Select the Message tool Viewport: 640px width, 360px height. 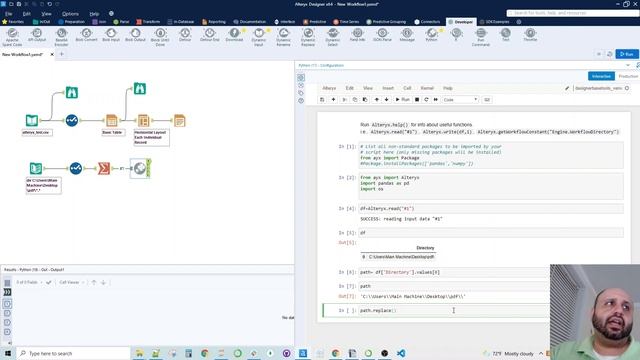[x=407, y=35]
